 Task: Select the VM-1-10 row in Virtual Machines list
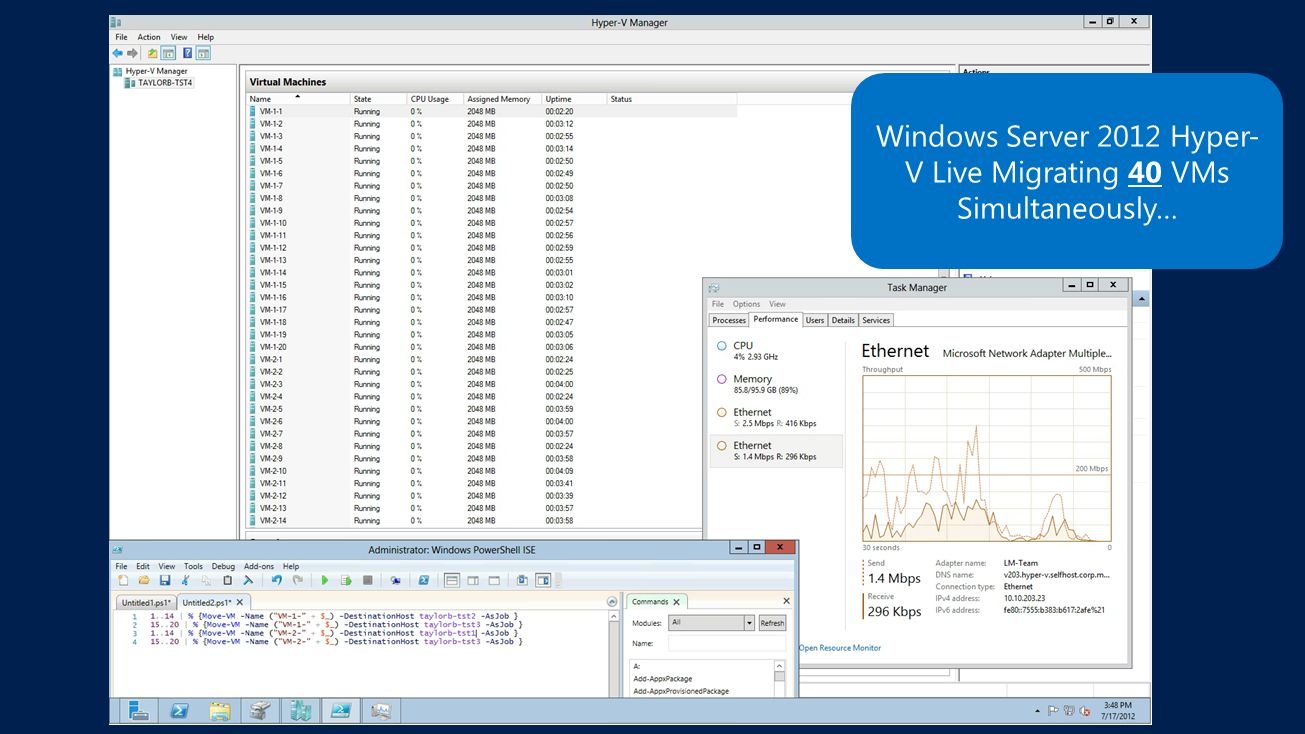point(491,223)
